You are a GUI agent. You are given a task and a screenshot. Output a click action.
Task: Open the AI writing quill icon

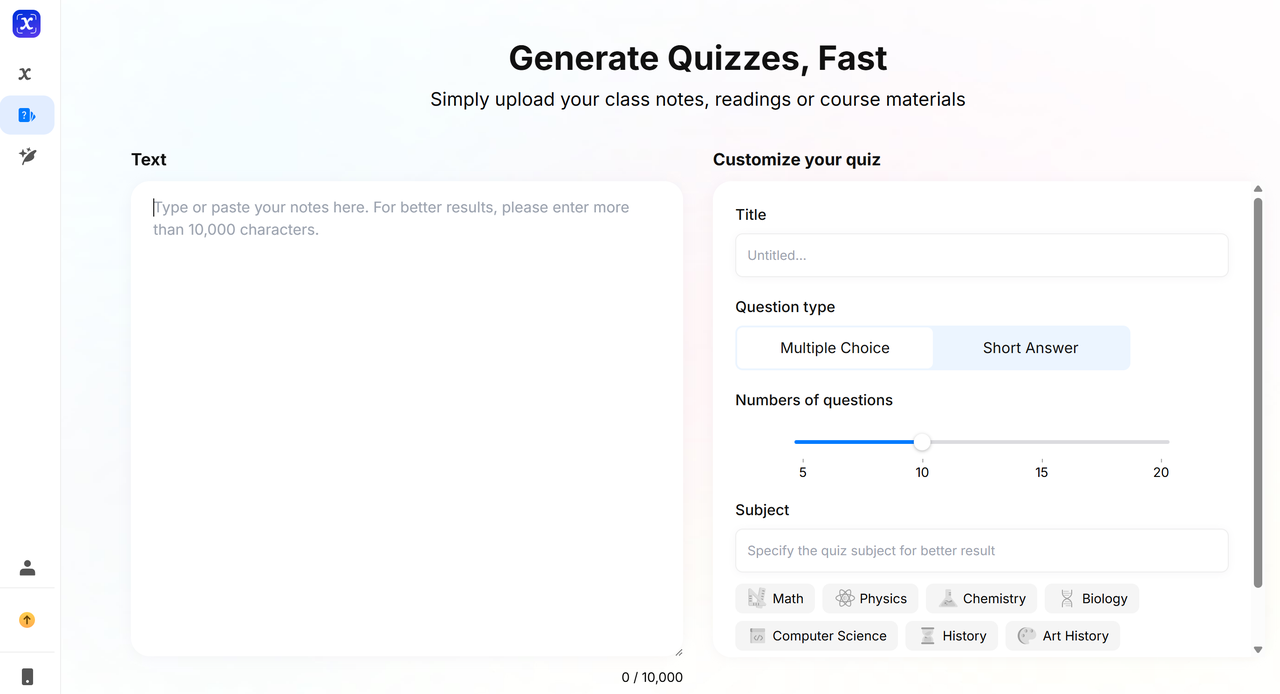pos(27,156)
